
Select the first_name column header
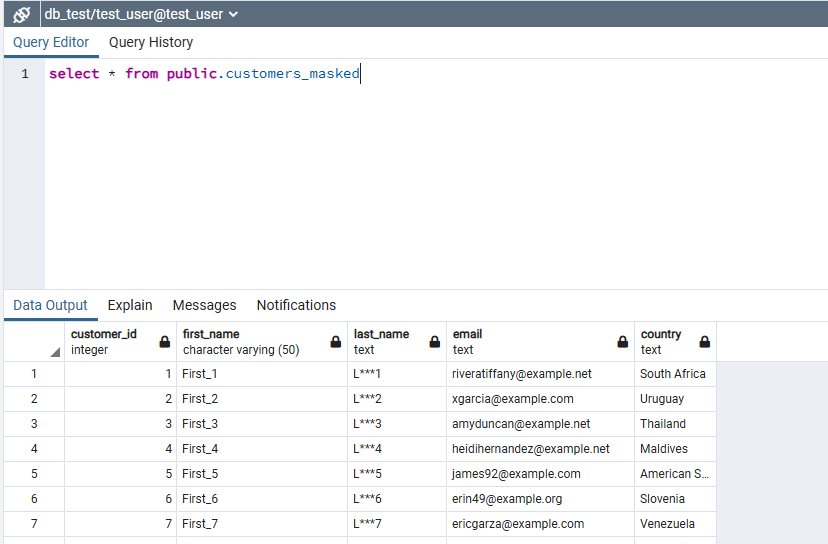tap(262, 342)
